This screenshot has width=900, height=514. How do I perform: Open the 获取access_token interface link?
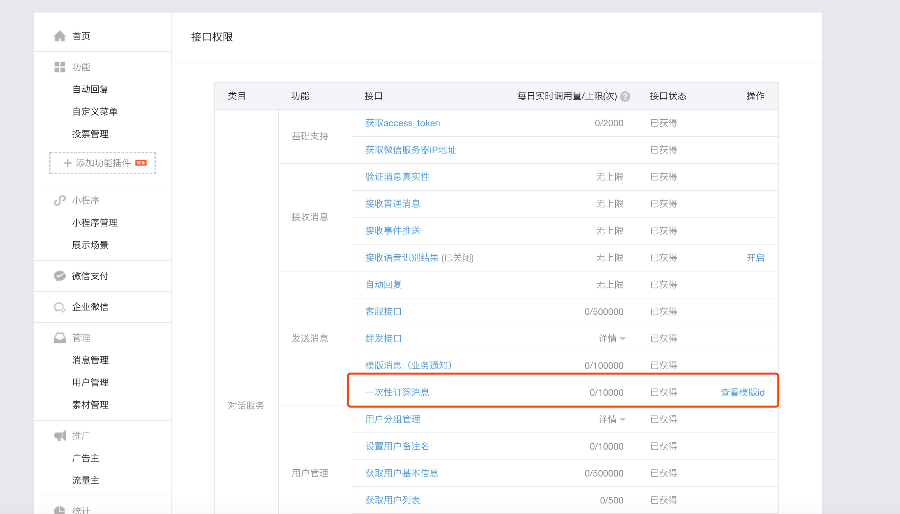tap(403, 123)
